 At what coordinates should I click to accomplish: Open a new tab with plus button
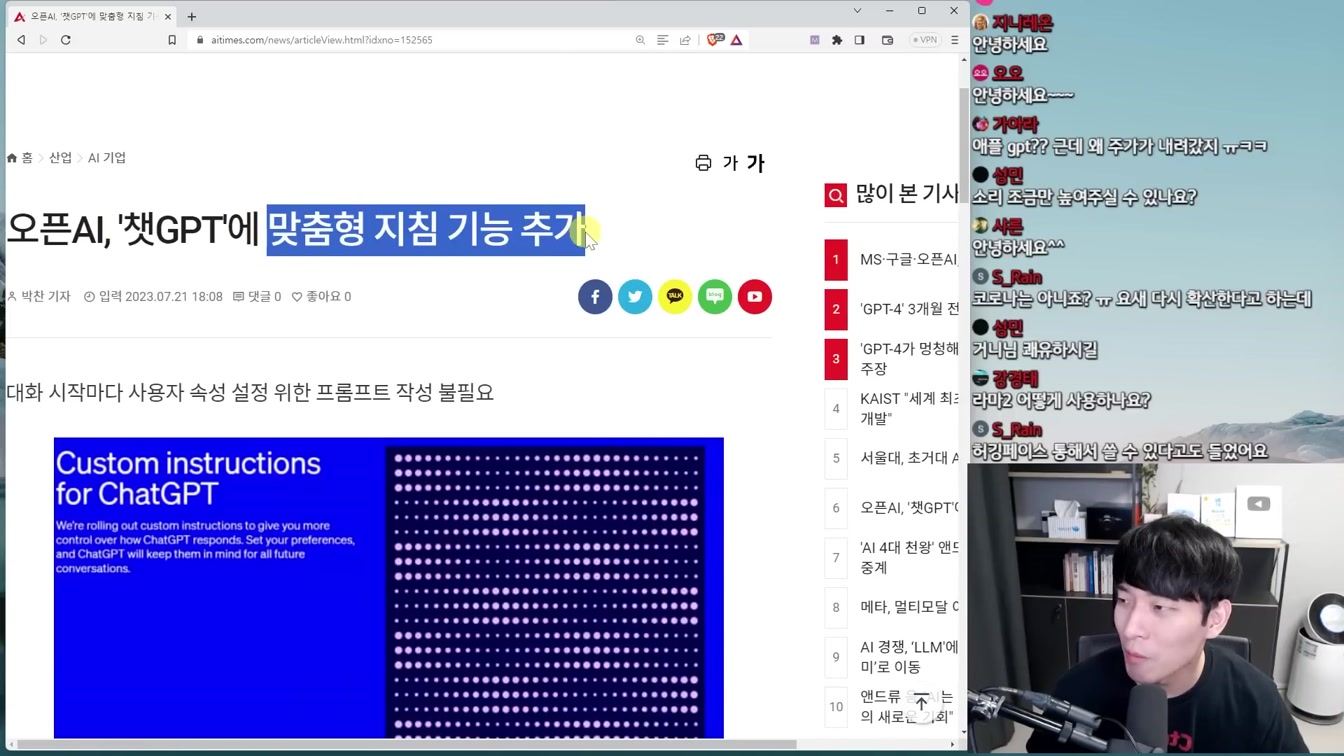click(192, 16)
